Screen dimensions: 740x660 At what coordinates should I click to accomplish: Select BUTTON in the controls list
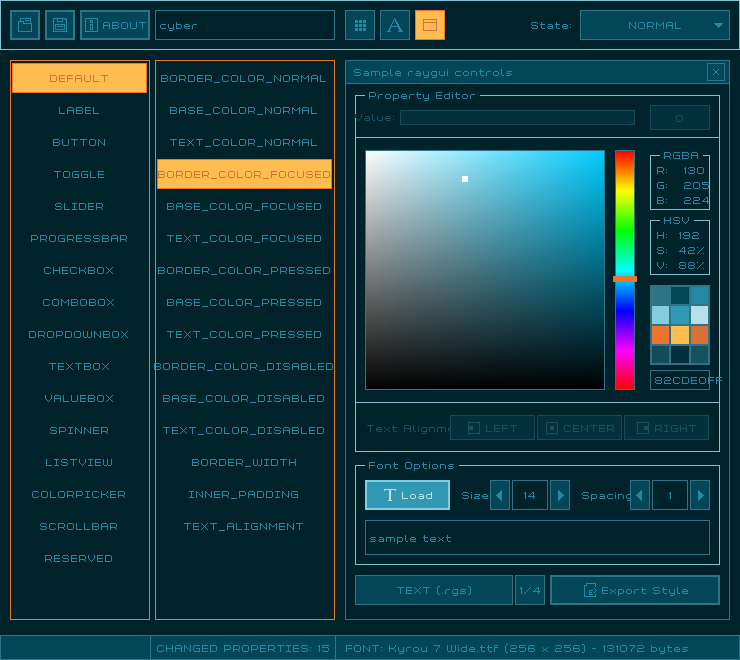(x=79, y=142)
